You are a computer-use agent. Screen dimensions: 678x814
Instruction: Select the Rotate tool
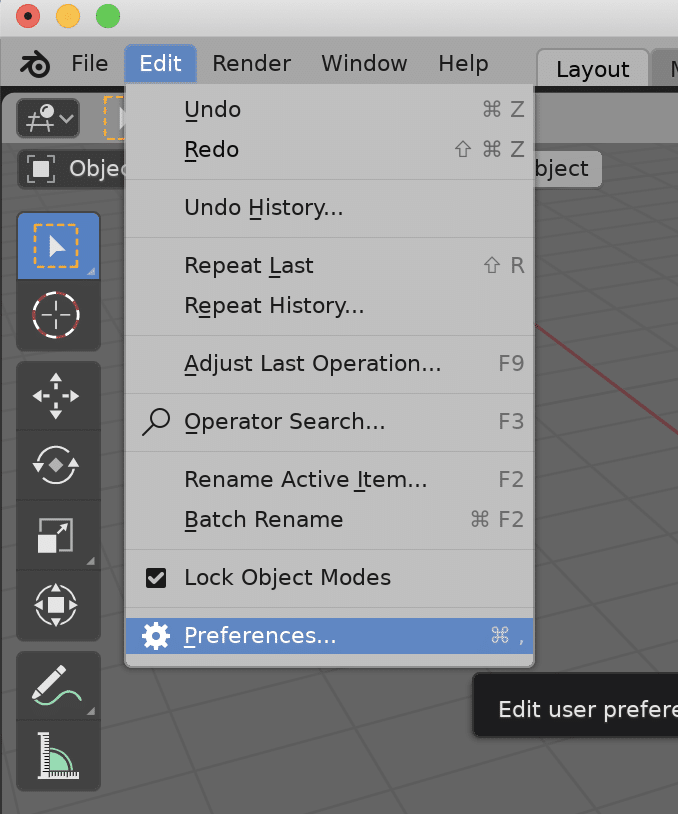[57, 465]
